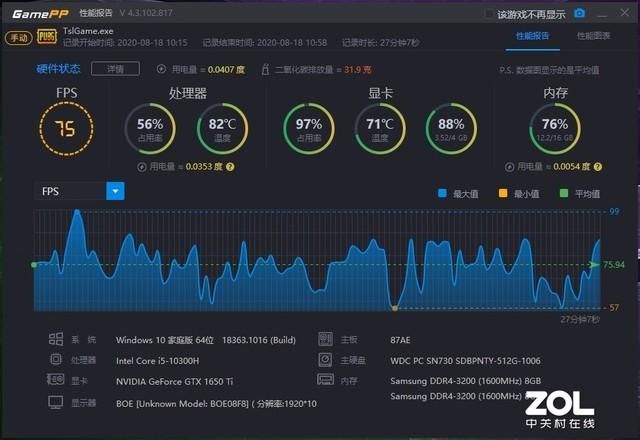Click the GPU memory 88% gauge
This screenshot has height=440, width=640.
[x=451, y=129]
